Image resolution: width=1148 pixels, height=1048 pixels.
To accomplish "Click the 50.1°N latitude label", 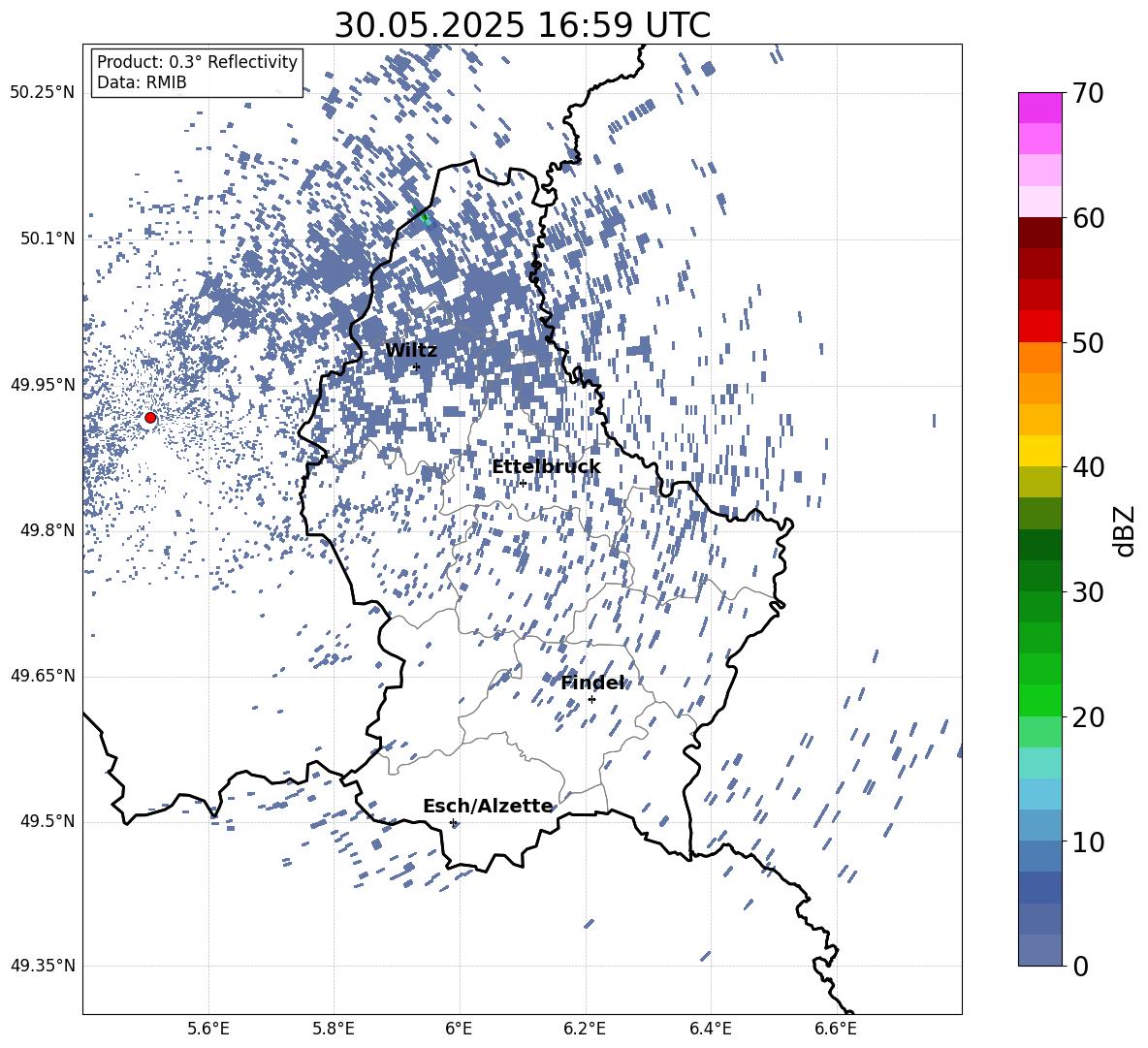I will tap(47, 238).
